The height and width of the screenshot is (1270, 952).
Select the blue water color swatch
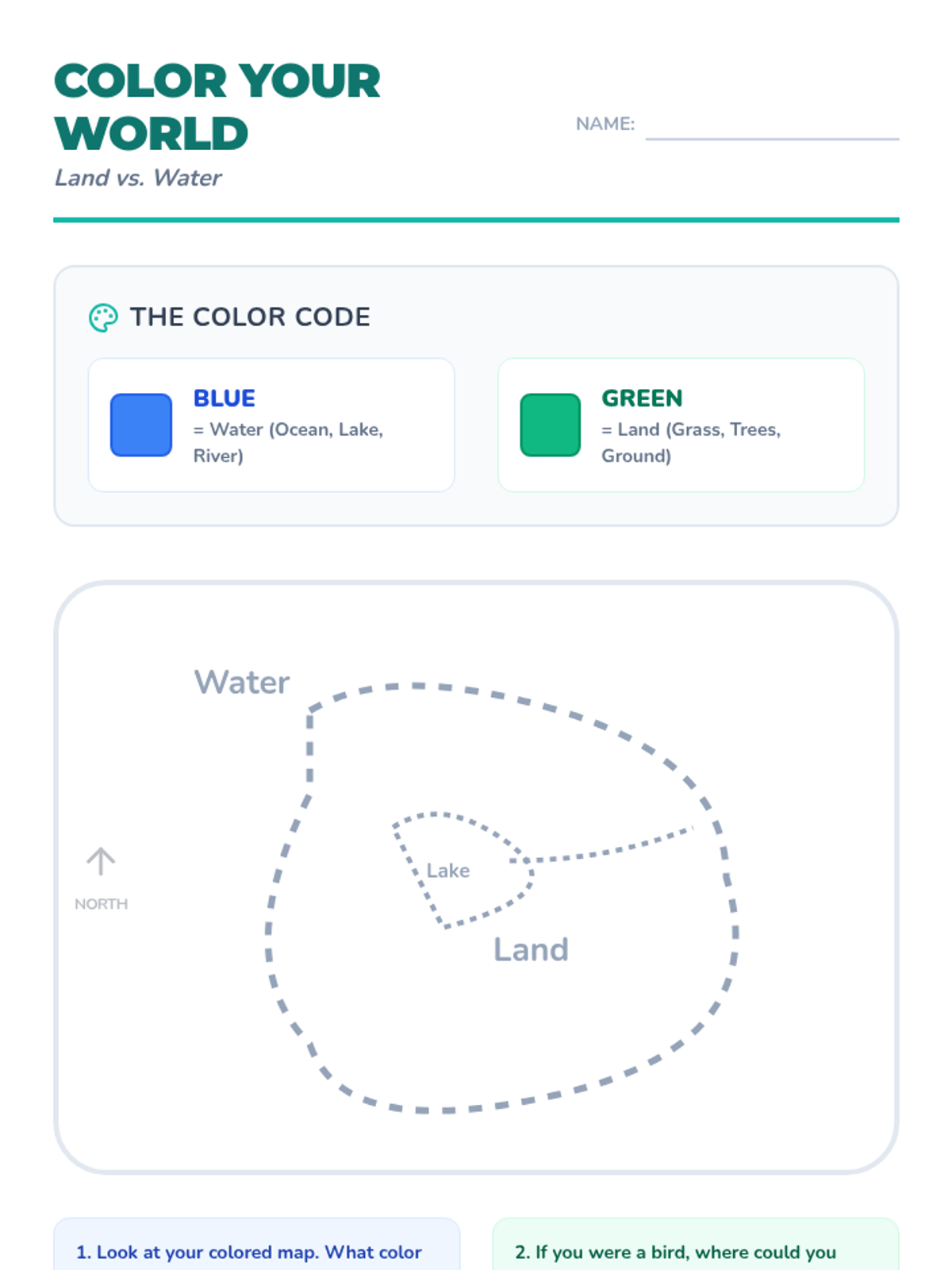point(141,425)
